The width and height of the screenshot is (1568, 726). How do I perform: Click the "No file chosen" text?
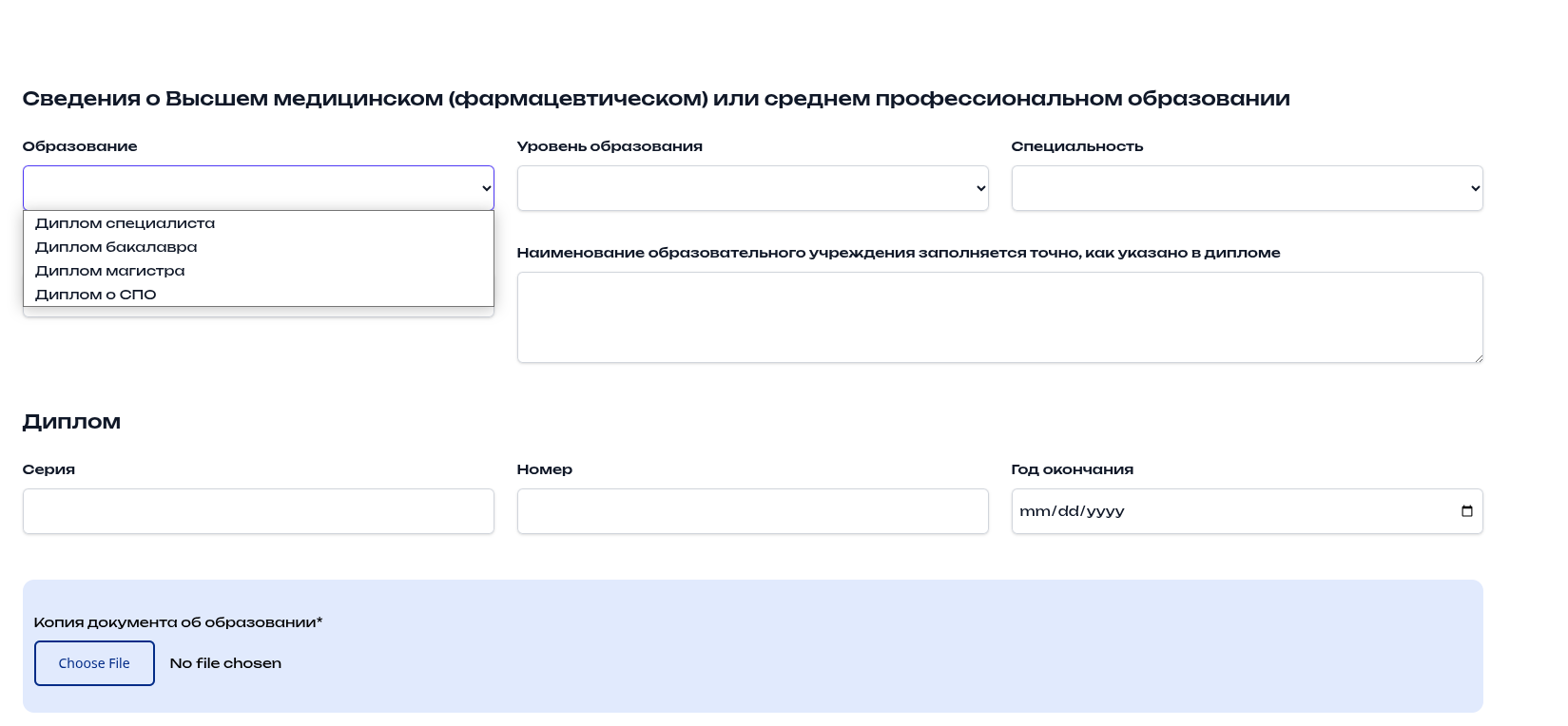pos(225,663)
